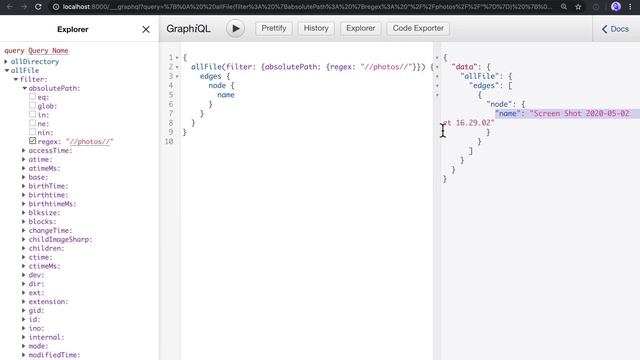Expand the children: field

pos(24,248)
